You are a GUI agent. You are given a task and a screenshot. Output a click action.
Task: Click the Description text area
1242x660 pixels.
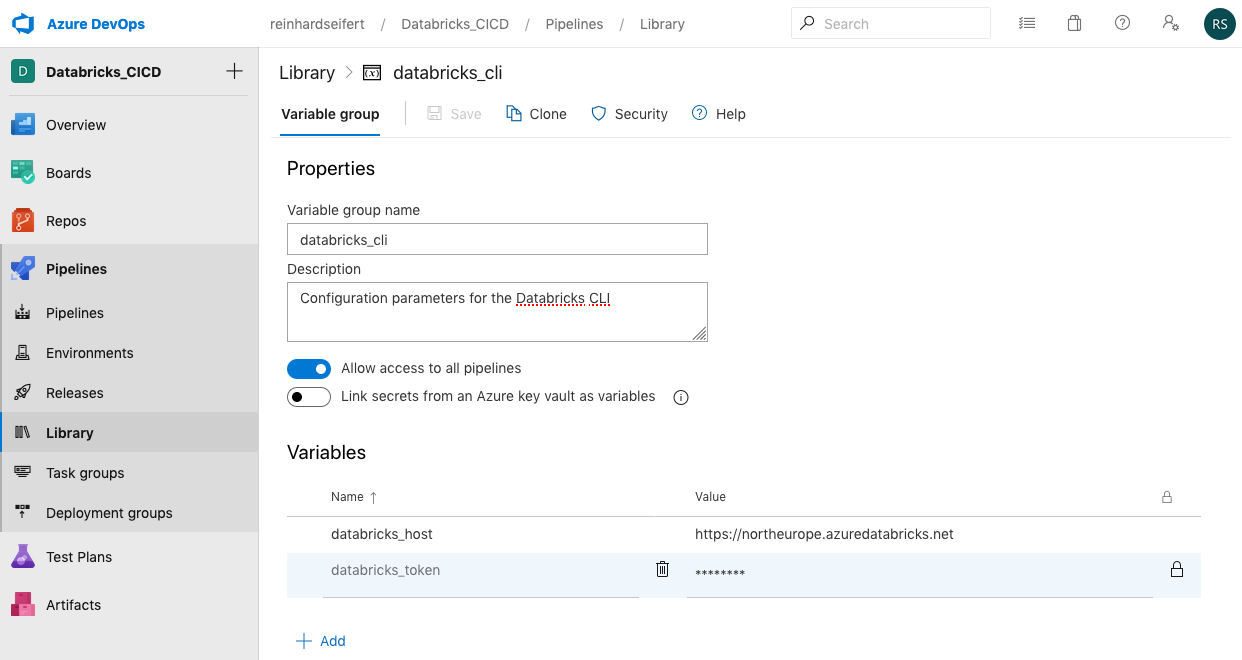[x=497, y=312]
